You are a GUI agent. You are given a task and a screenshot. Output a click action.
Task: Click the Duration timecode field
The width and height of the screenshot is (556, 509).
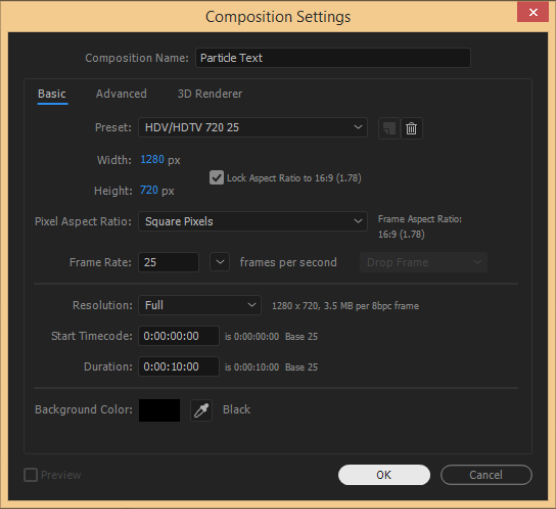[179, 366]
